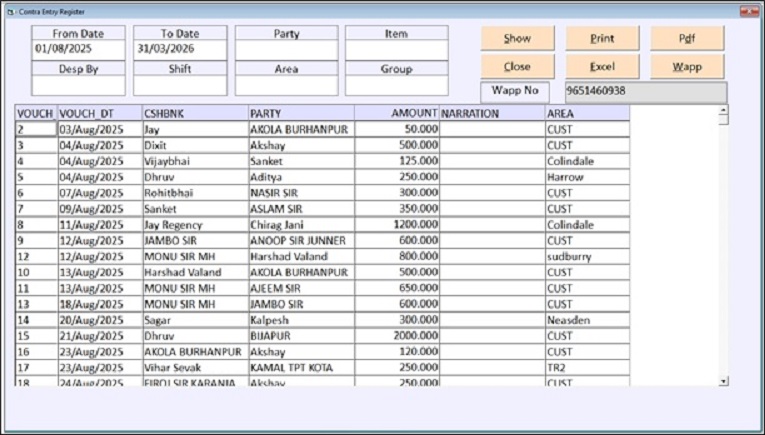Click the window title bar app icon
The width and height of the screenshot is (765, 435).
(10, 12)
